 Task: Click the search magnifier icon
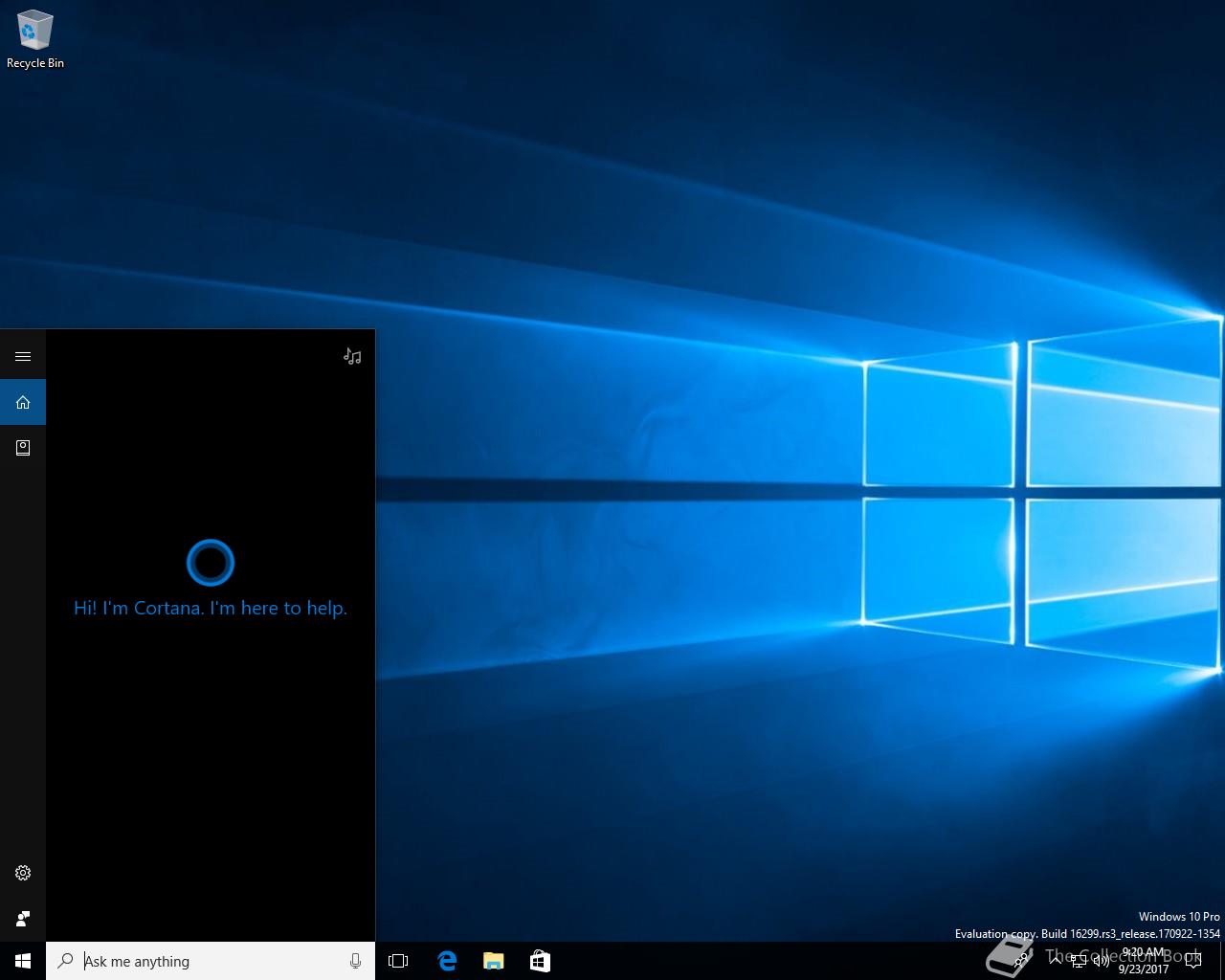[x=65, y=961]
